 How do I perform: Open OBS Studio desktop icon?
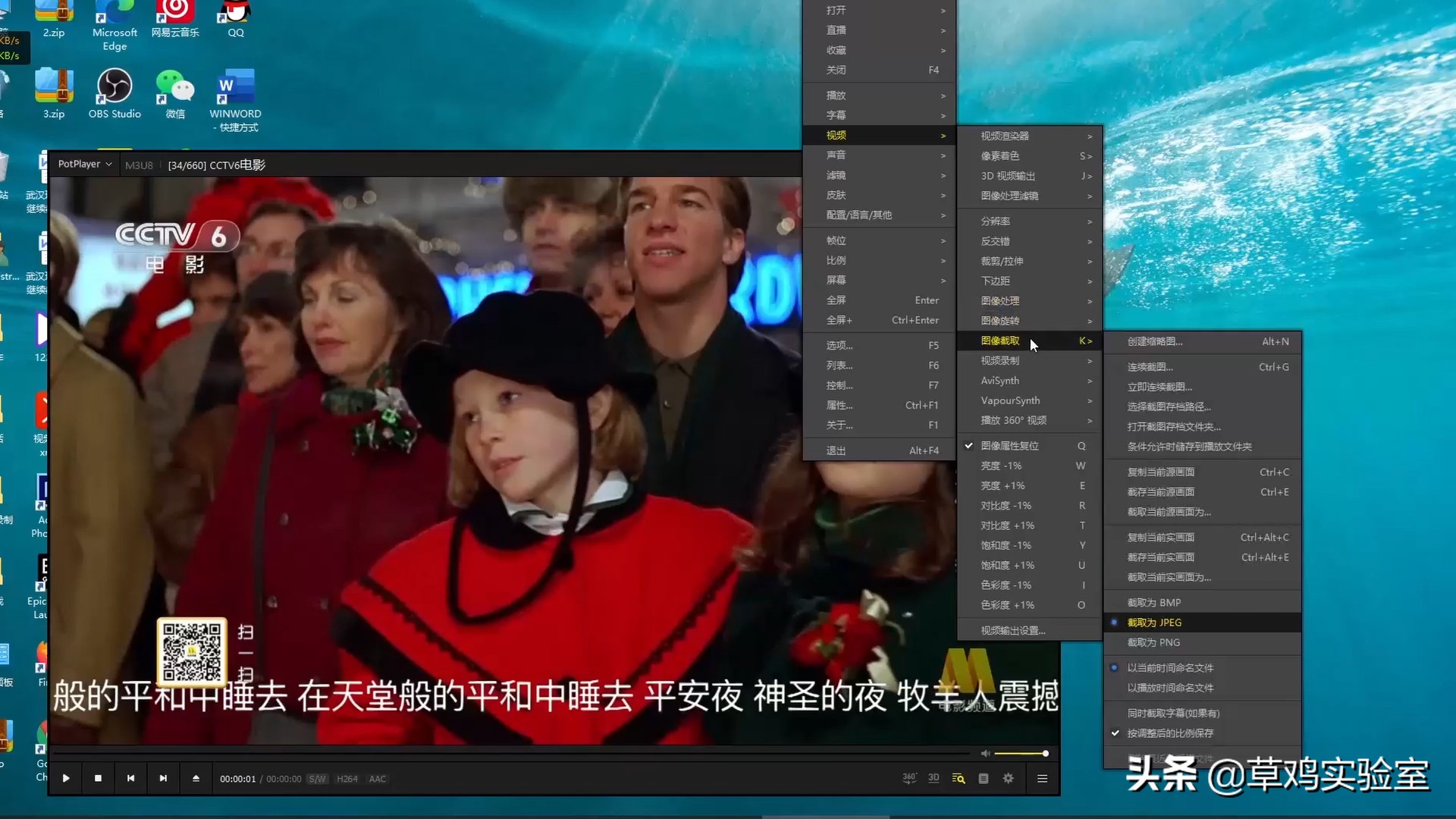115,94
